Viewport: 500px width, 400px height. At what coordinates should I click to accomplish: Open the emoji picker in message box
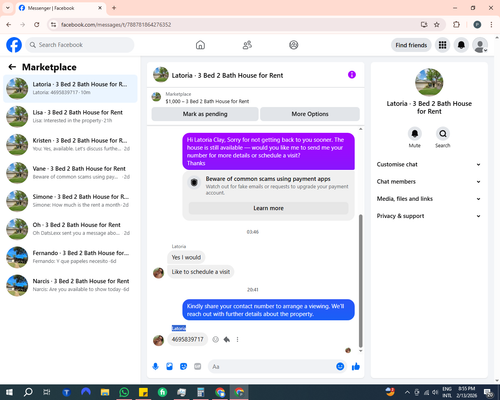point(340,367)
